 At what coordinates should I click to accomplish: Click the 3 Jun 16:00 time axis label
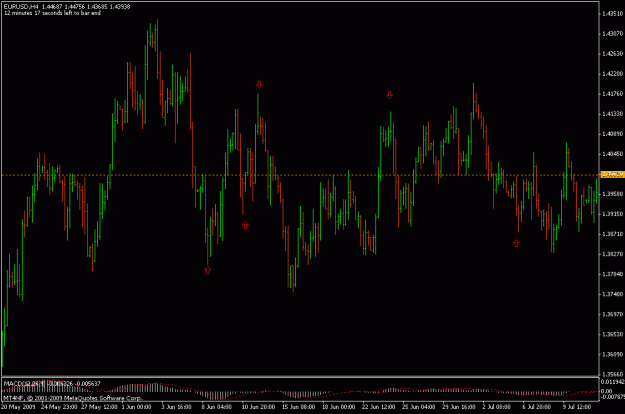[x=176, y=407]
